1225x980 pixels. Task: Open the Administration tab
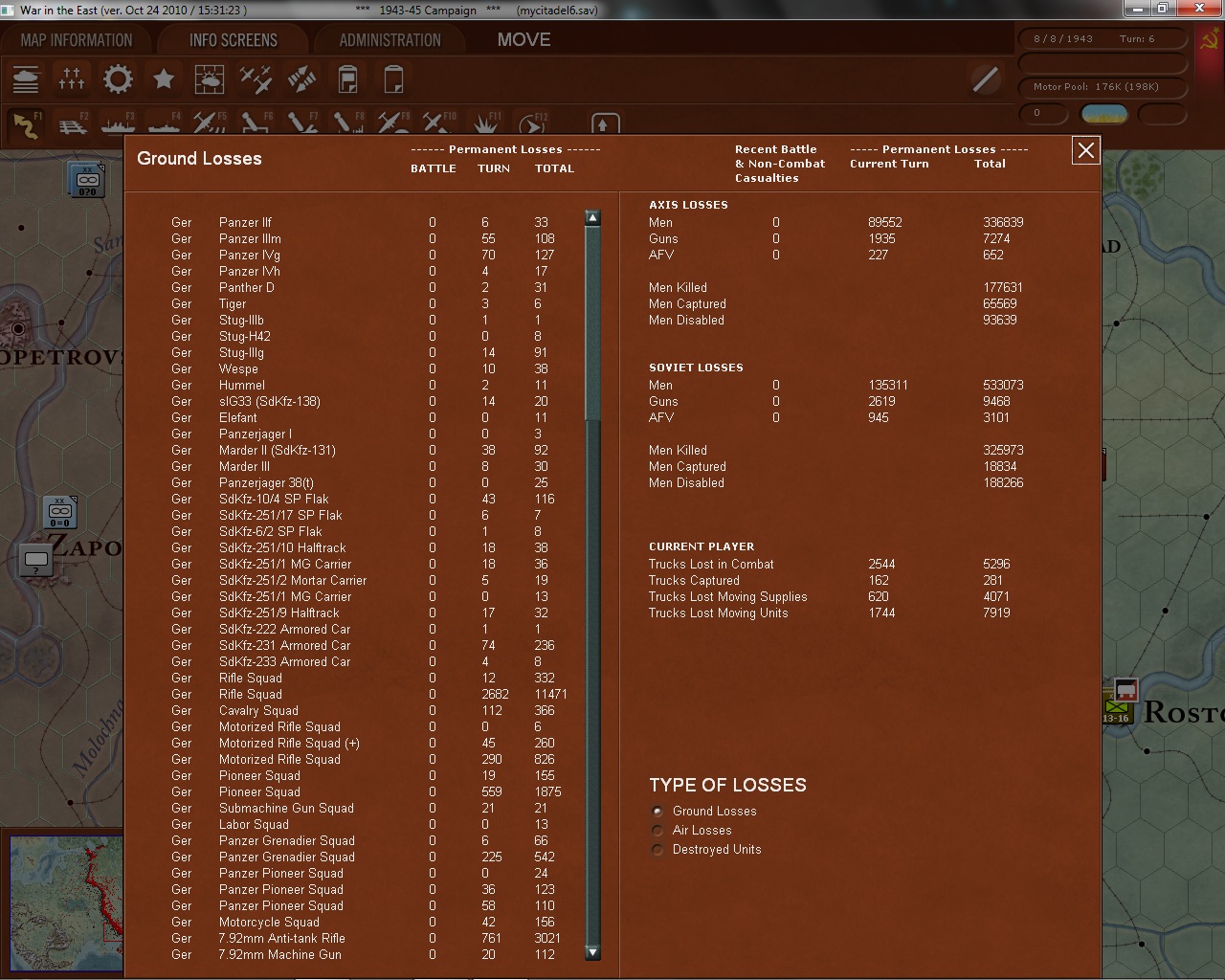coord(390,39)
